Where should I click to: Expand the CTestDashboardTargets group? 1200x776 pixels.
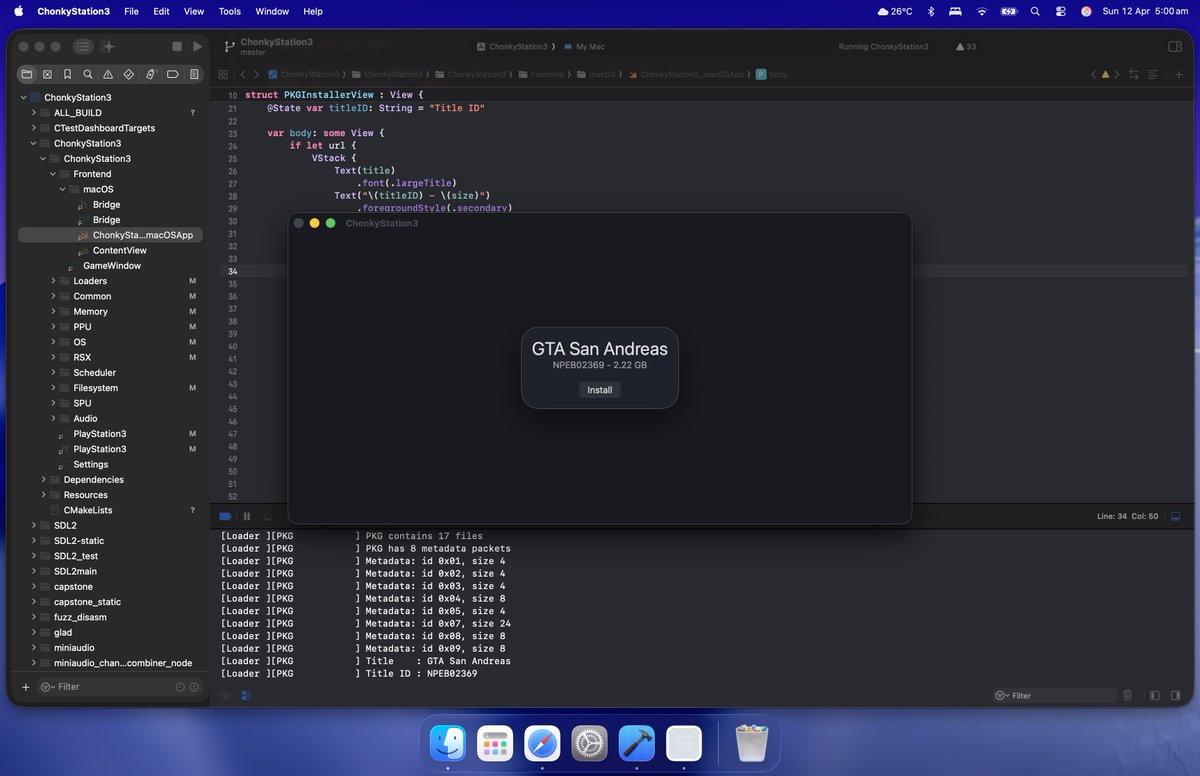pyautogui.click(x=33, y=128)
